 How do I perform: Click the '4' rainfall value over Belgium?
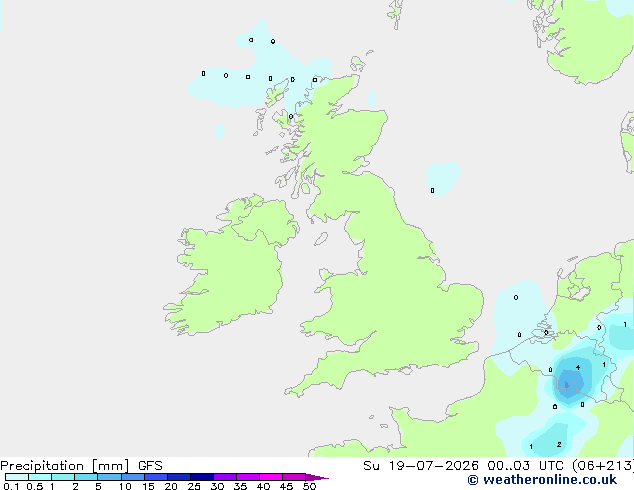click(x=578, y=368)
